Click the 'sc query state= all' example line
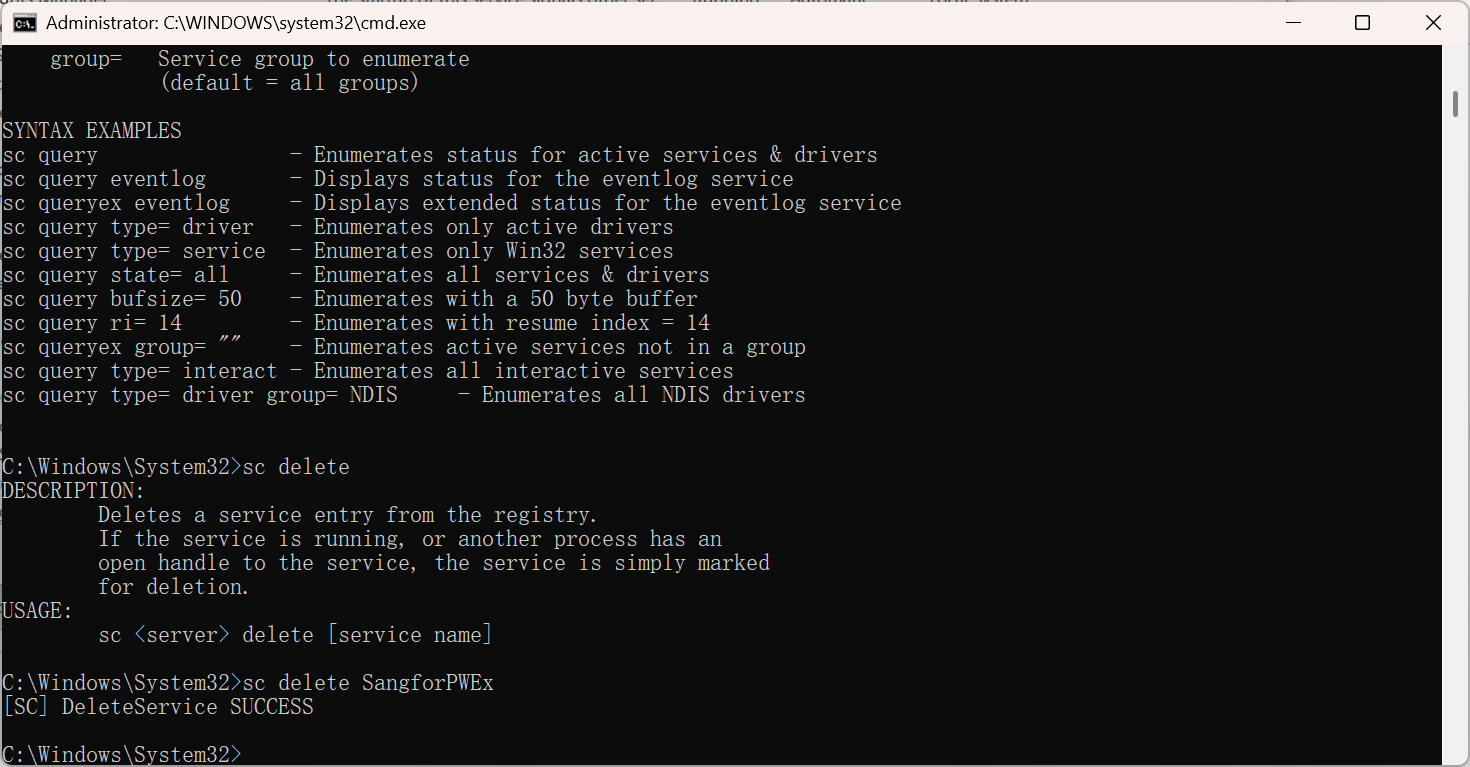The height and width of the screenshot is (767, 1470). (x=116, y=275)
